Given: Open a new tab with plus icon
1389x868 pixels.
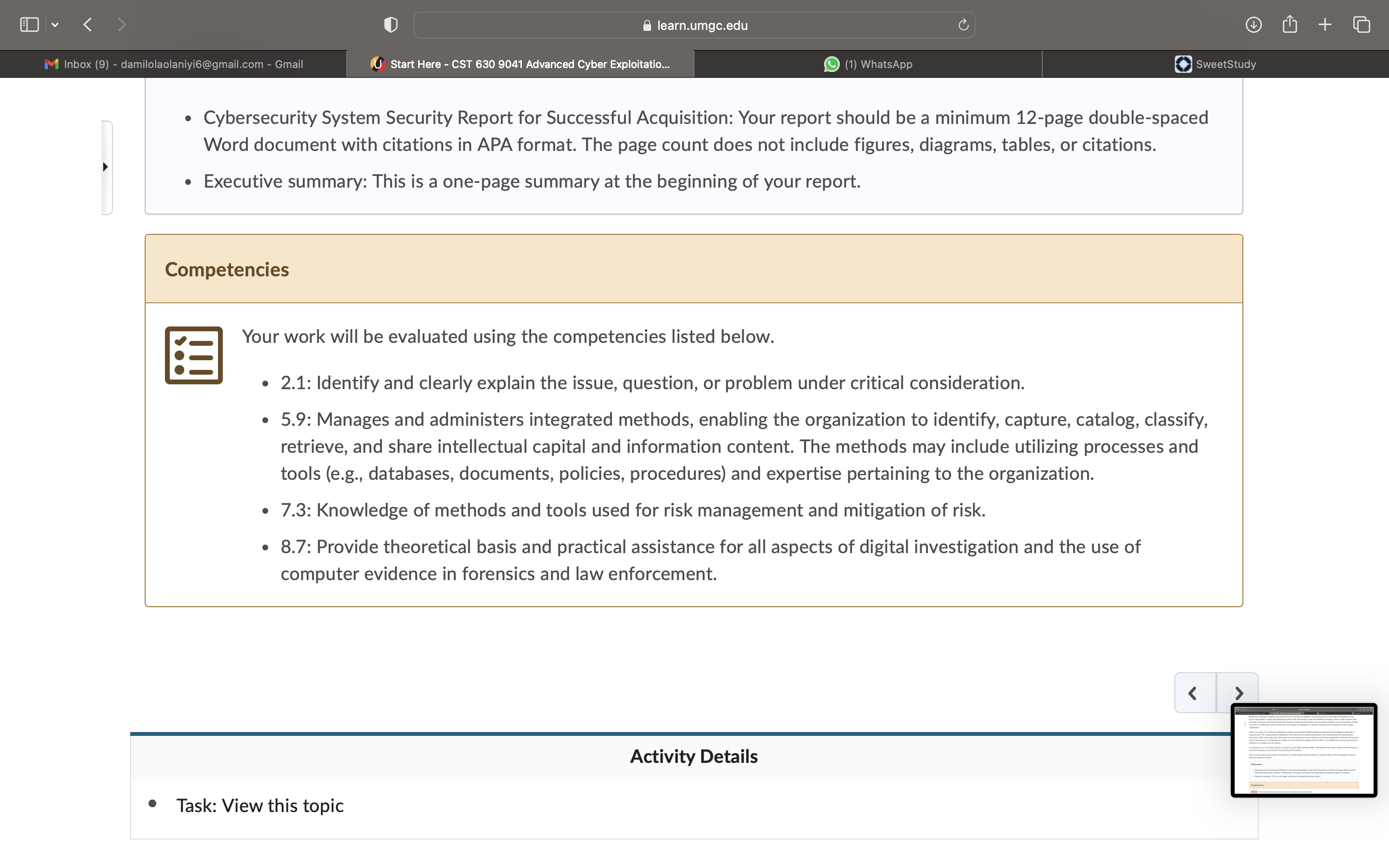Looking at the screenshot, I should pos(1325,25).
